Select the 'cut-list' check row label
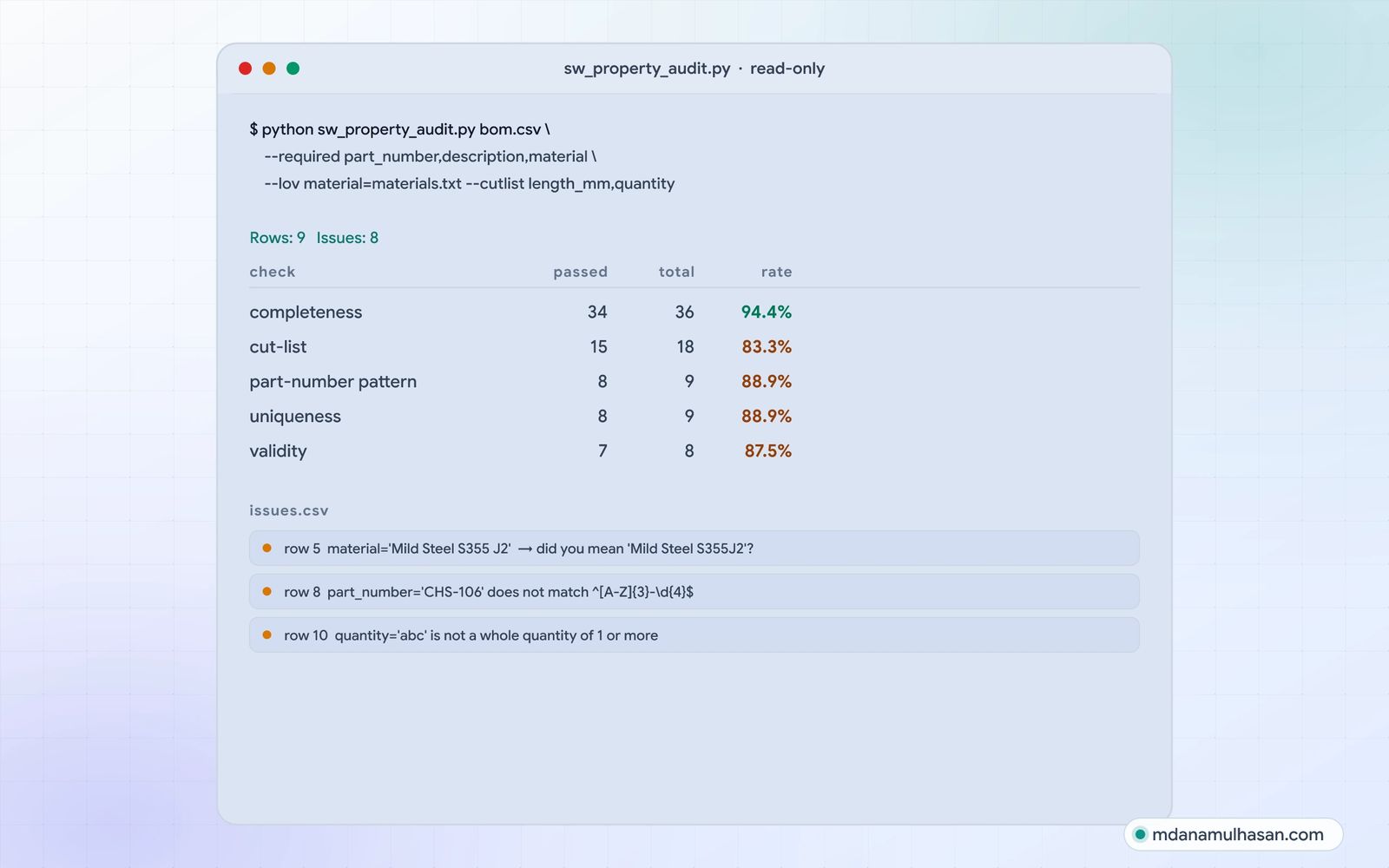1389x868 pixels. point(278,346)
